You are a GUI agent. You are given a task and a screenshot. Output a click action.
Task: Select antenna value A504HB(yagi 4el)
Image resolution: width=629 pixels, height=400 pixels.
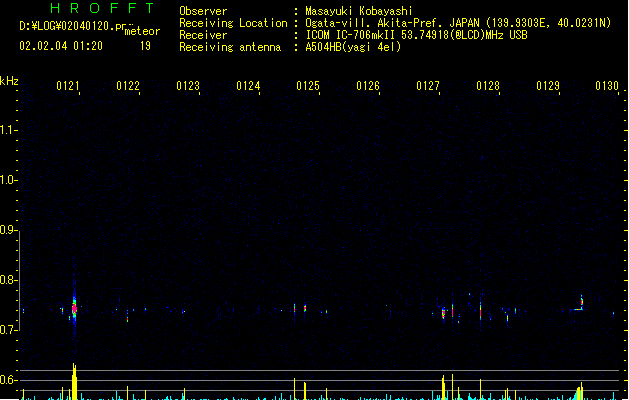click(x=353, y=47)
